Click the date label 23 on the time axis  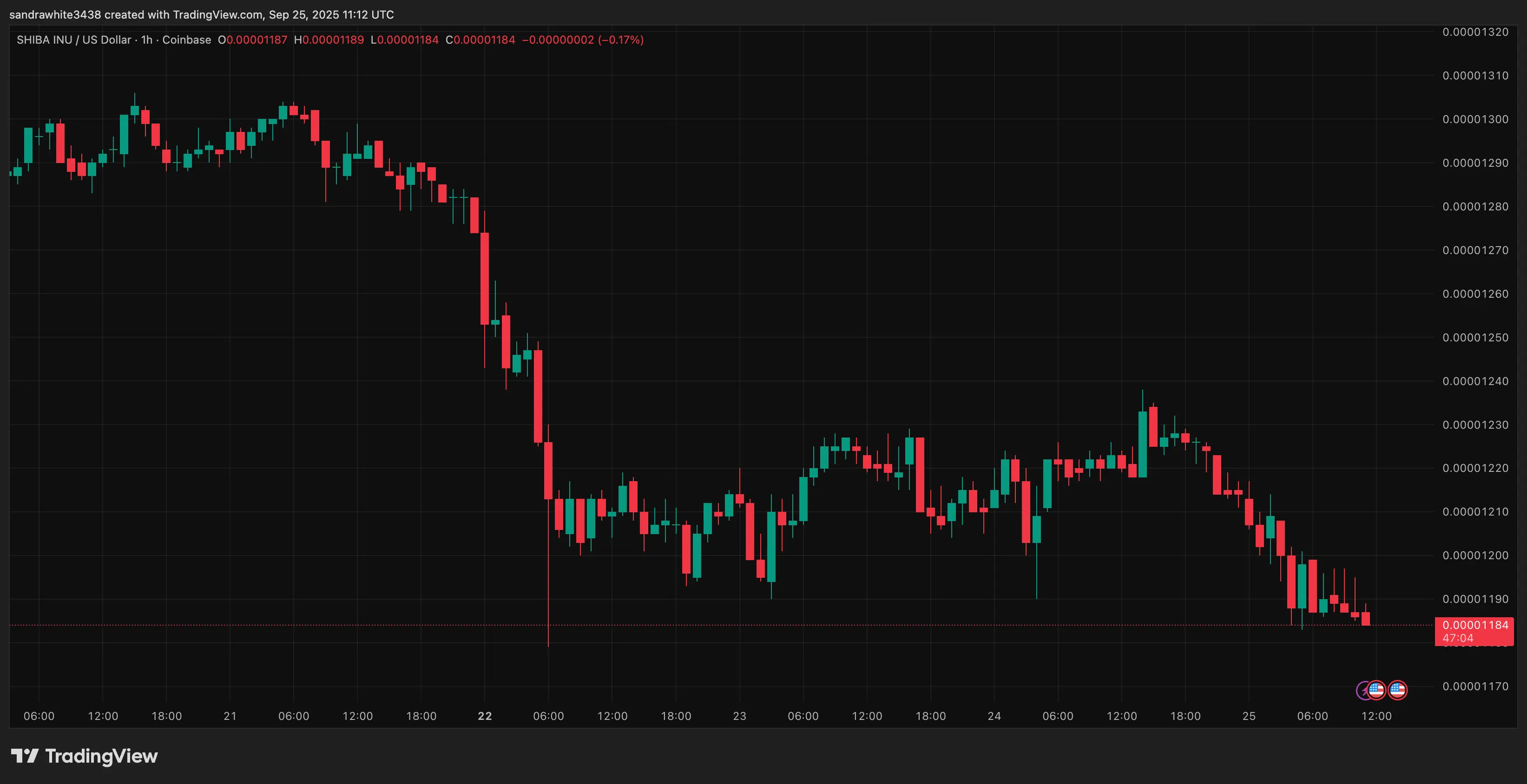[x=740, y=716]
